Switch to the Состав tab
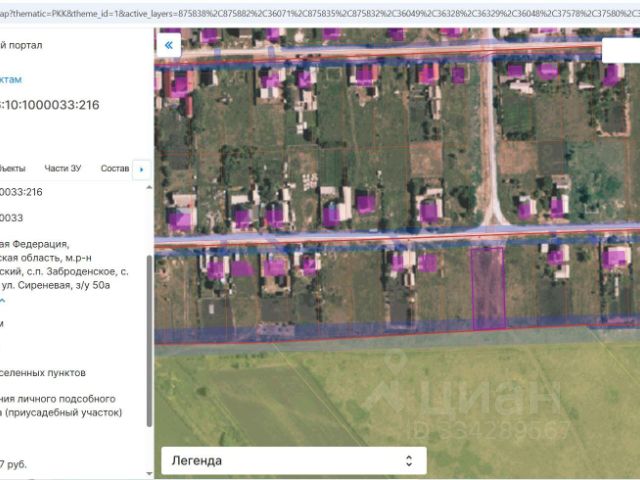This screenshot has height=480, width=640. [115, 168]
